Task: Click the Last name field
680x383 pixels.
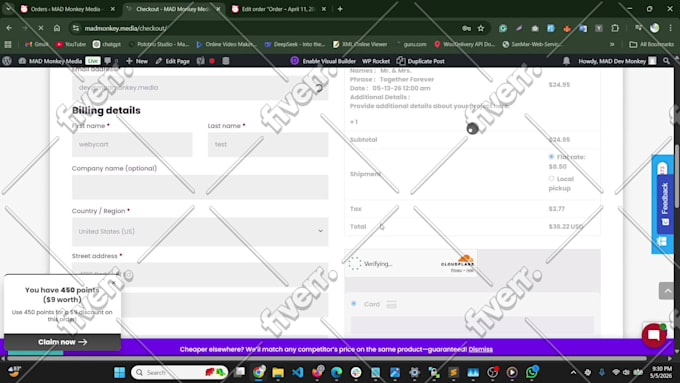Action: 268,144
